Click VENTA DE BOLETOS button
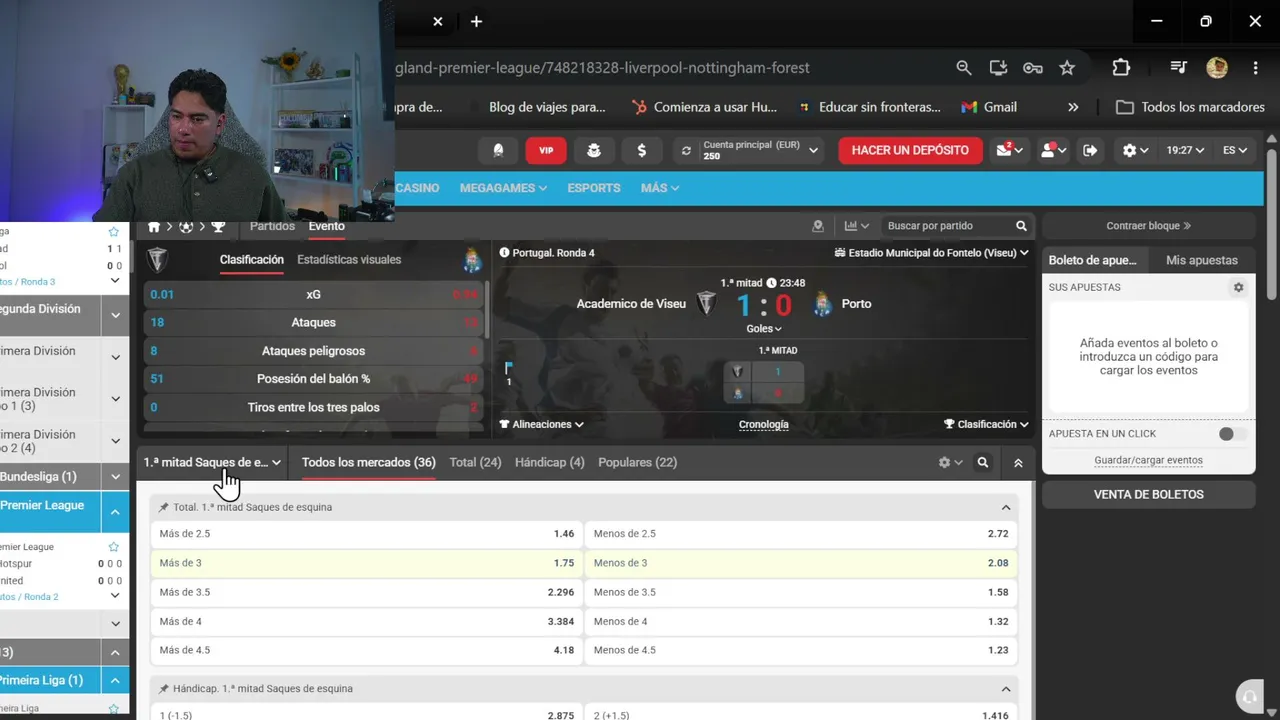The width and height of the screenshot is (1280, 720). [x=1148, y=494]
